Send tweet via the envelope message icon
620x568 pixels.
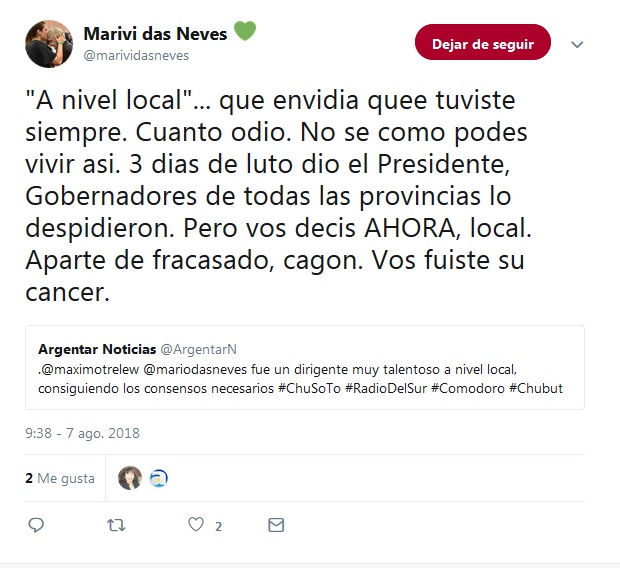(276, 525)
